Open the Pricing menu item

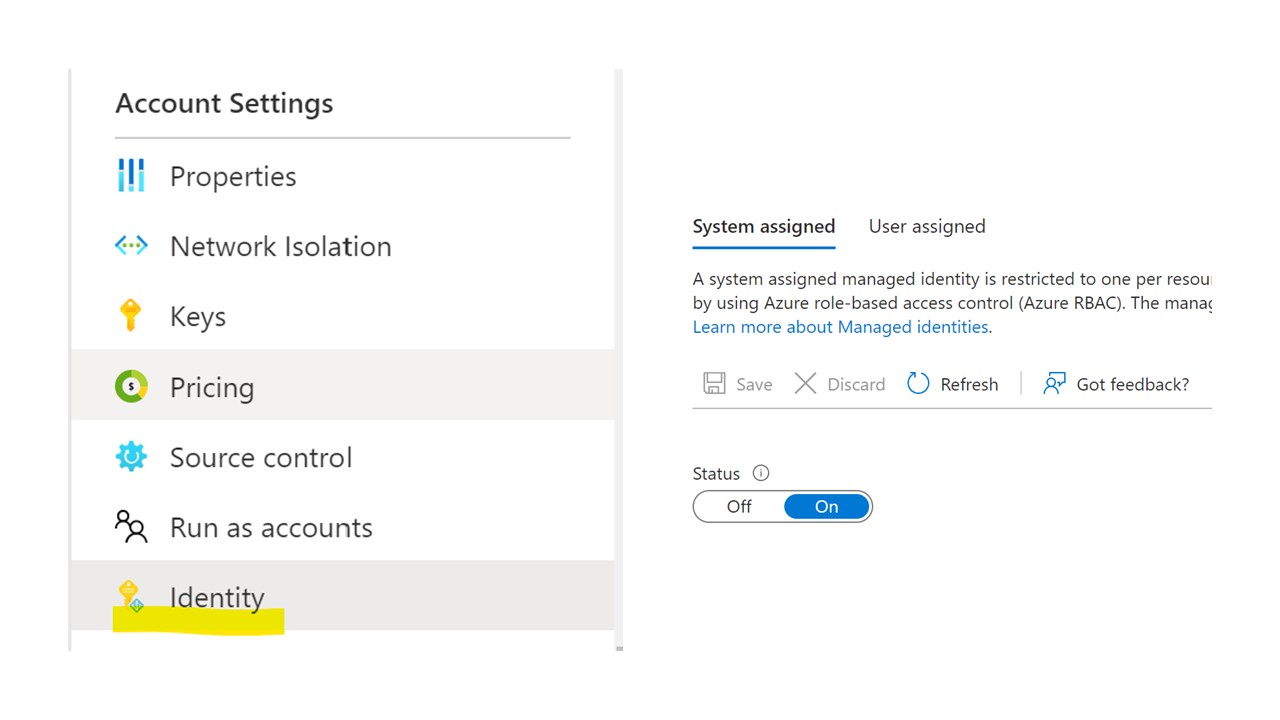(212, 387)
